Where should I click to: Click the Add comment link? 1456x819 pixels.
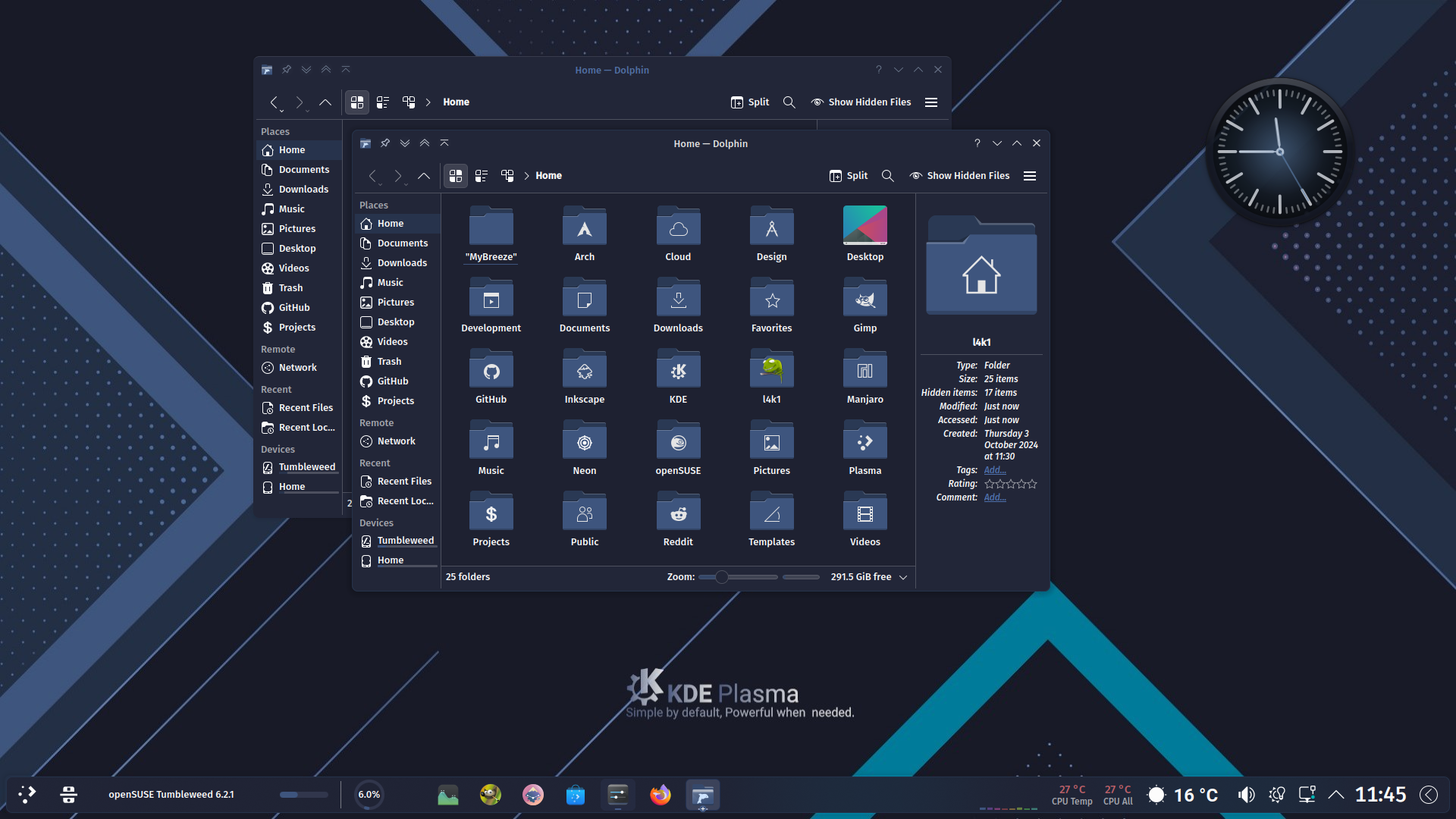pyautogui.click(x=995, y=497)
